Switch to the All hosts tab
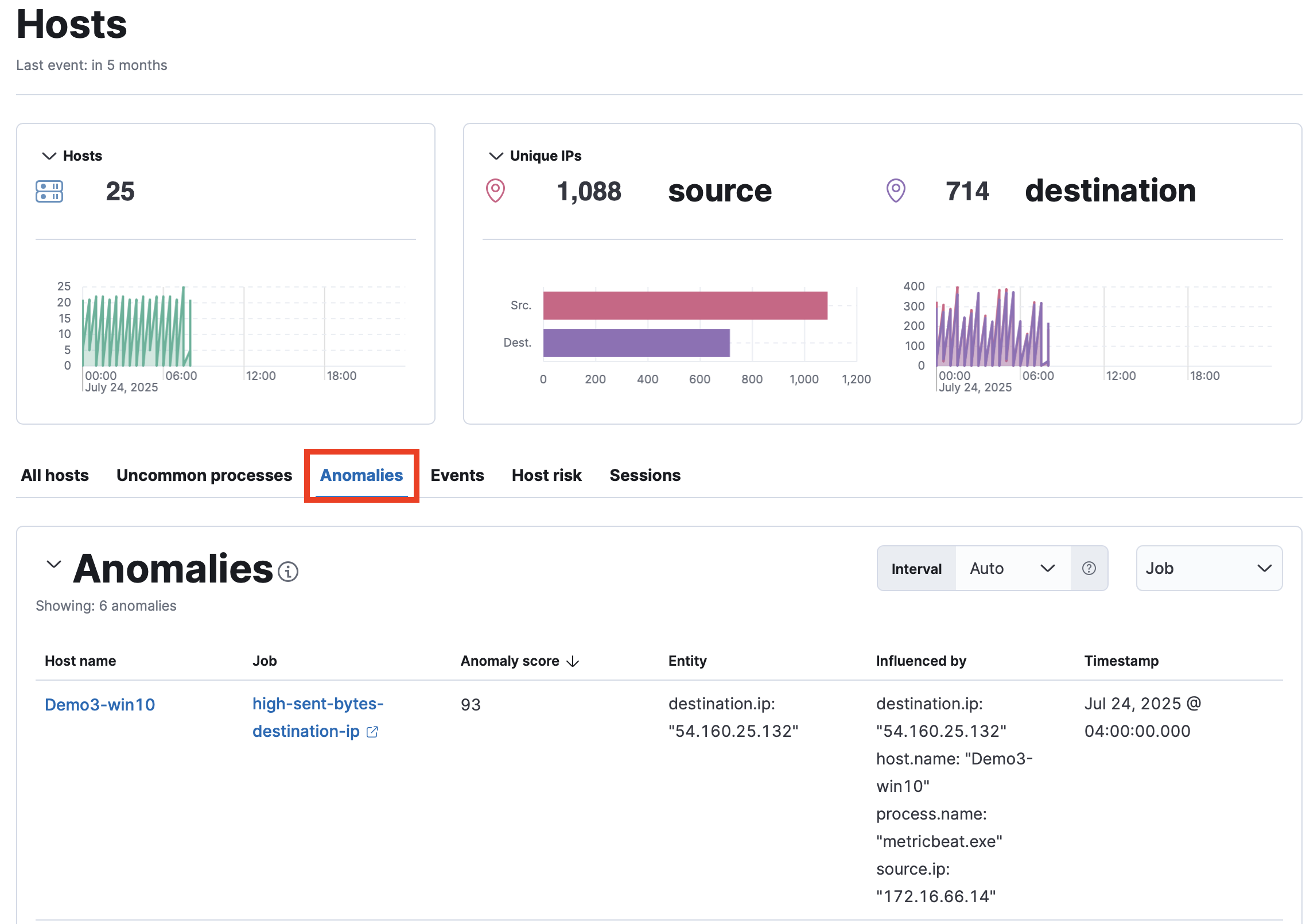 [55, 475]
